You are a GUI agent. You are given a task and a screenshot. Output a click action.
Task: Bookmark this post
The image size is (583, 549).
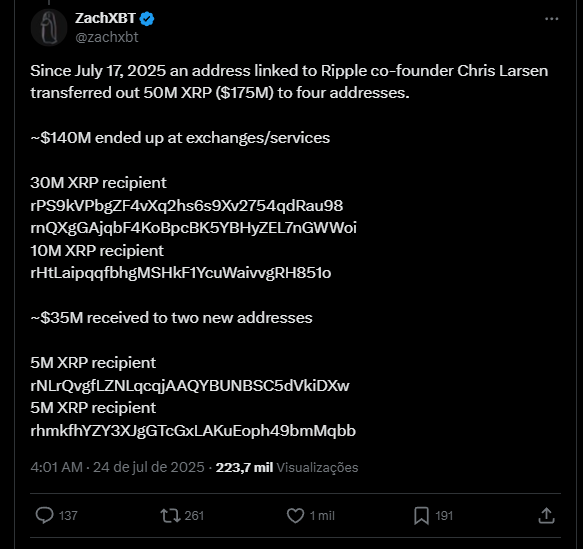coord(421,516)
